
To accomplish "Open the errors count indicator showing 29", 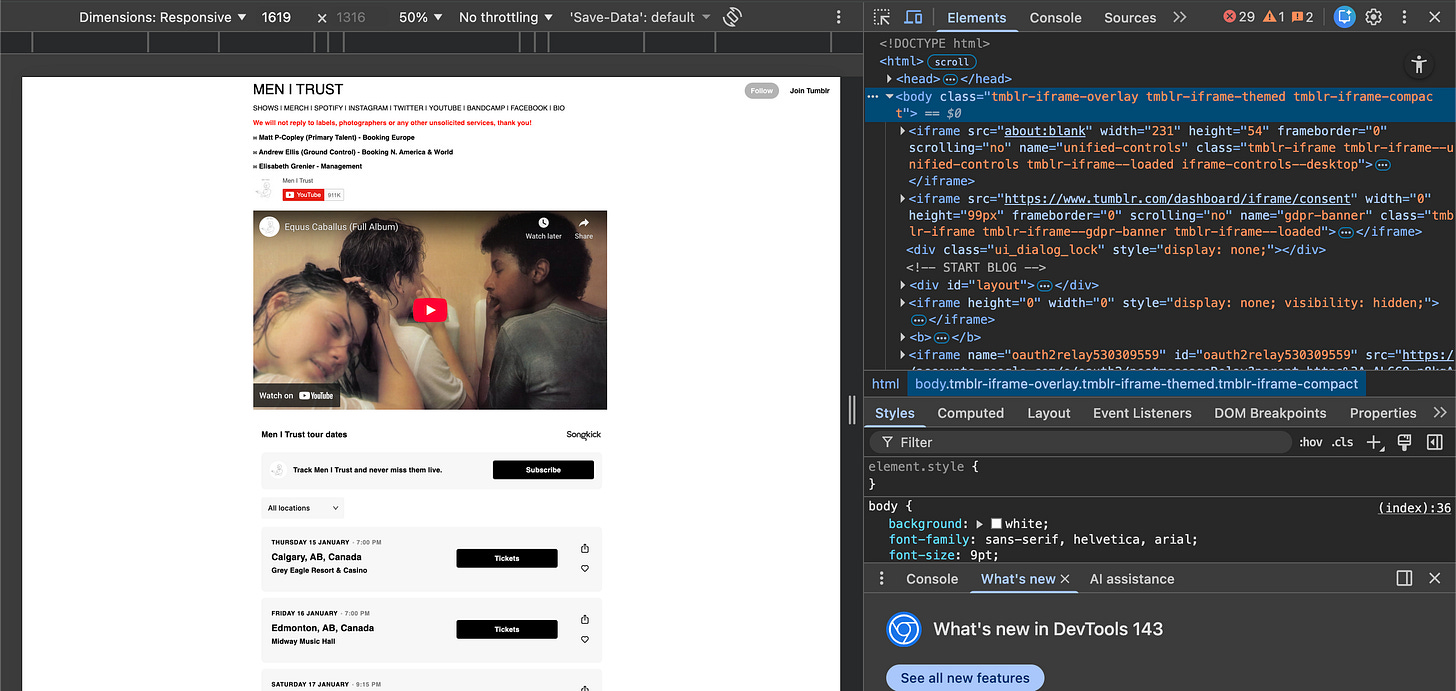I will pos(1239,17).
